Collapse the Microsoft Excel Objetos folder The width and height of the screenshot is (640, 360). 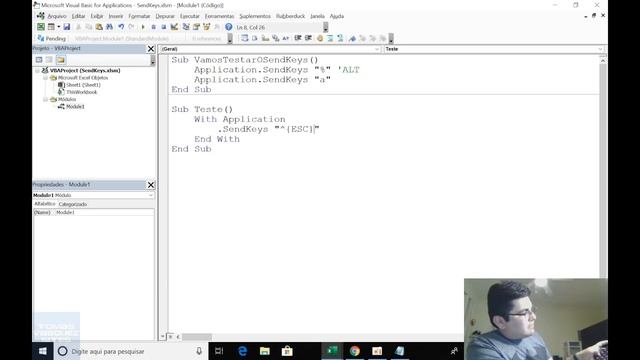click(x=45, y=78)
